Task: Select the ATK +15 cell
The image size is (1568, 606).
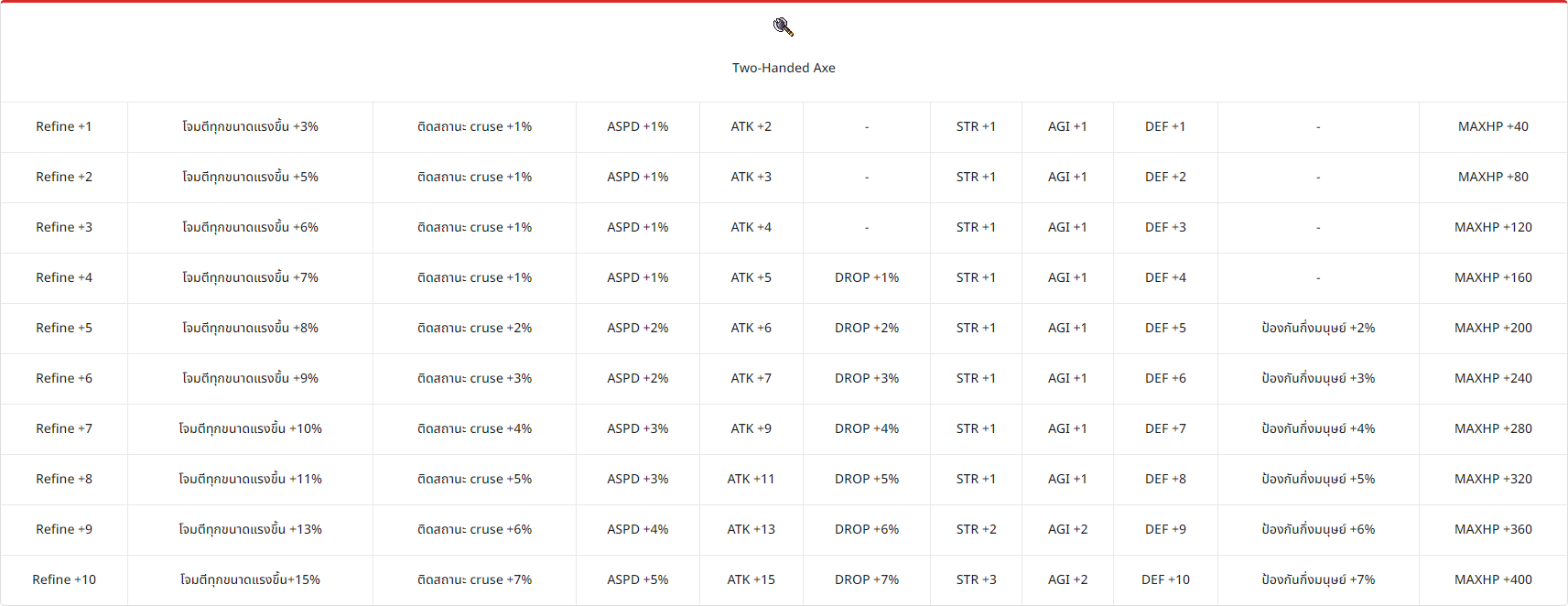Action: tap(751, 579)
